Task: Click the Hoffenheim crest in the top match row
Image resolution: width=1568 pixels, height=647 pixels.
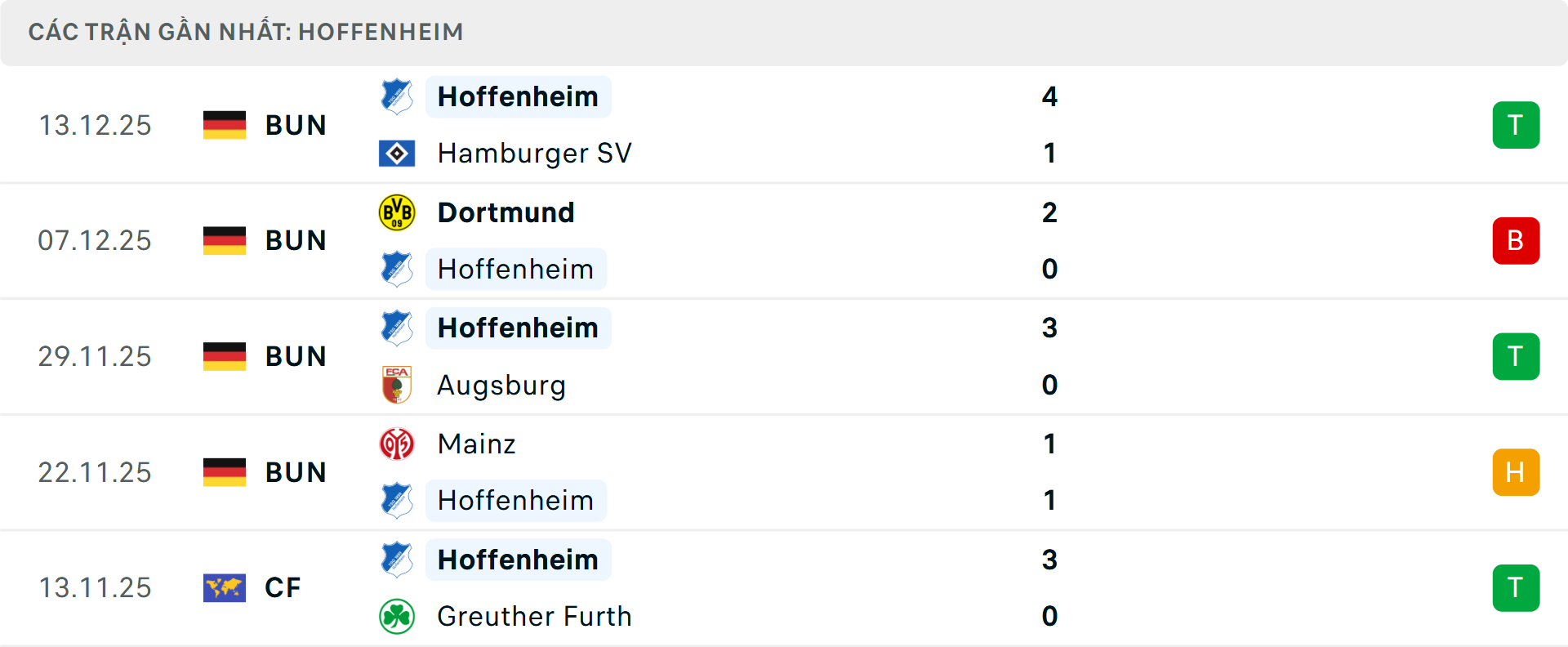Action: (398, 96)
